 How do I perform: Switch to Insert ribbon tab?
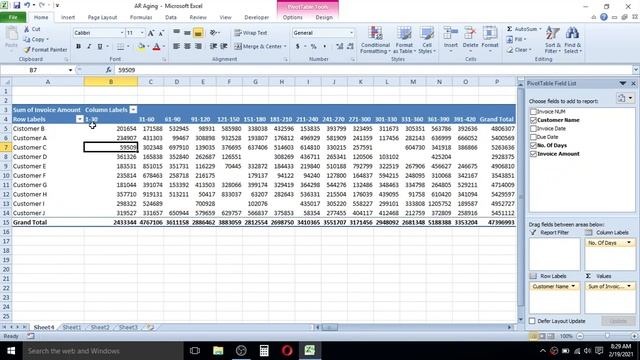tap(68, 18)
